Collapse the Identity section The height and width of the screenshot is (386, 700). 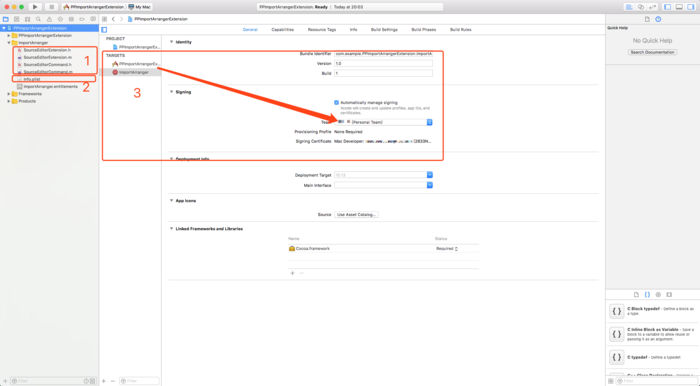coord(171,42)
